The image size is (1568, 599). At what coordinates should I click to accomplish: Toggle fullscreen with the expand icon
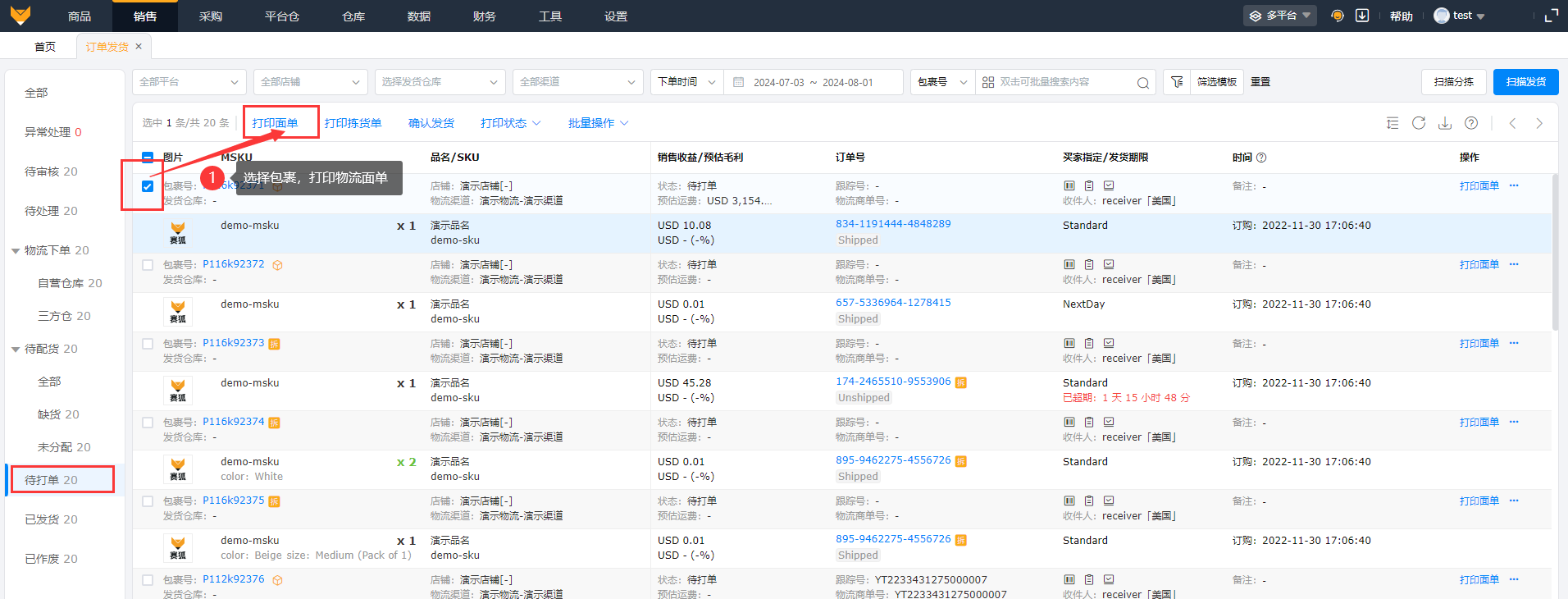click(1551, 16)
